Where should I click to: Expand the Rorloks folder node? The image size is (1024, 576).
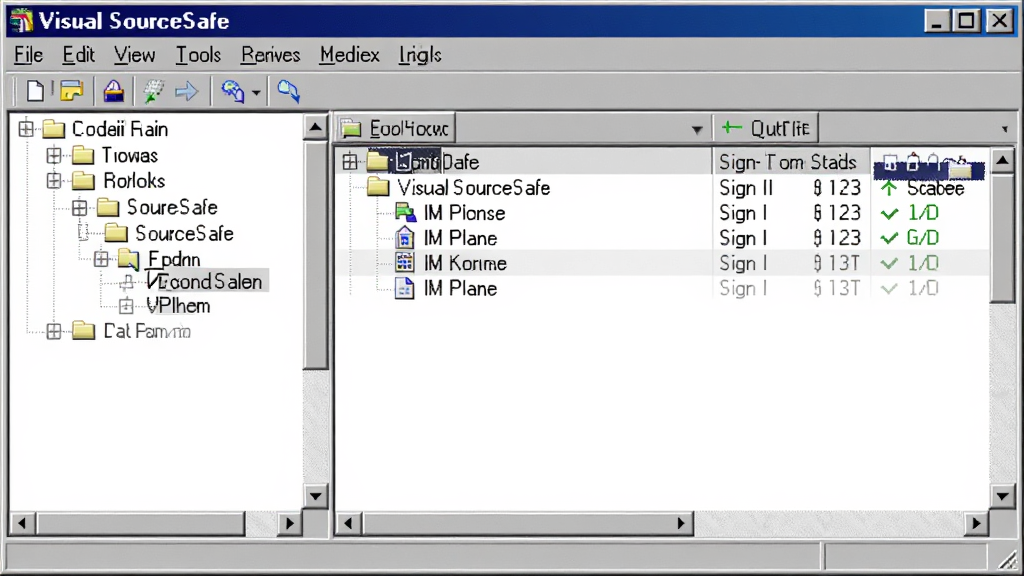tap(54, 180)
